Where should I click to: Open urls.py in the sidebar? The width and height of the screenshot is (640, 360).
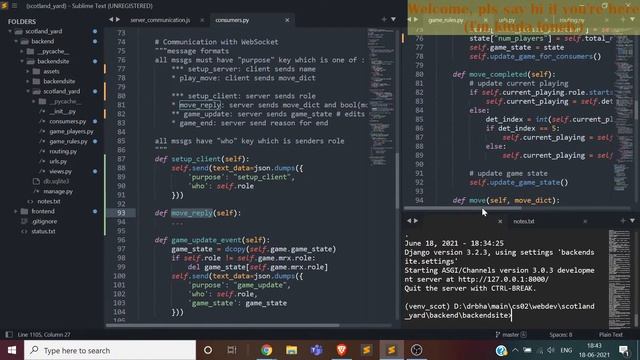58,161
